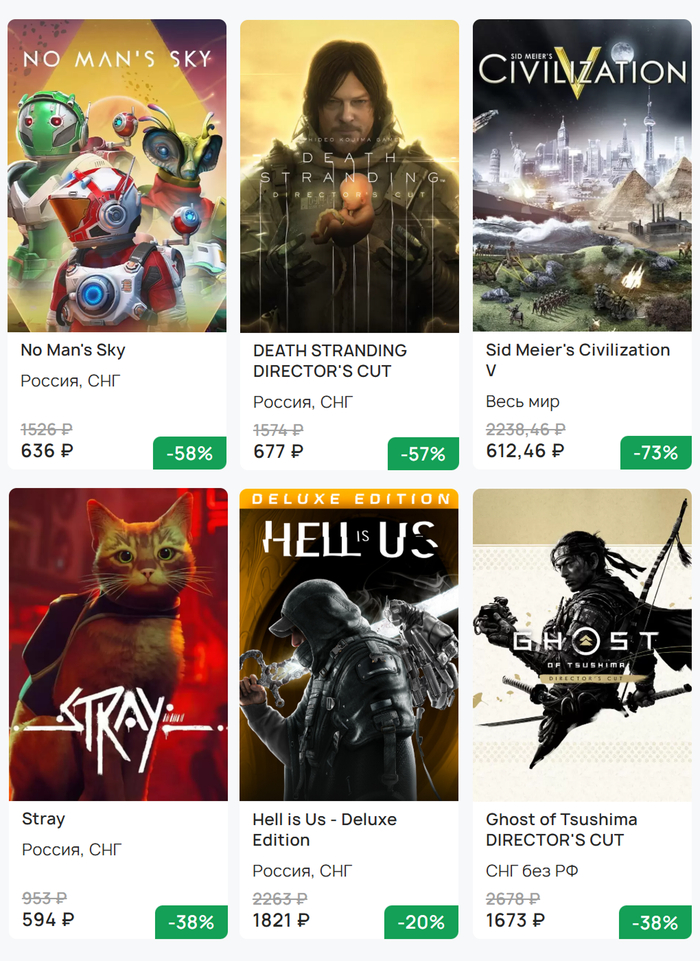Screen dimensions: 700x961
Task: Click the DEATH STRANDING DIRECTOR'S CUT title
Action: coord(330,361)
